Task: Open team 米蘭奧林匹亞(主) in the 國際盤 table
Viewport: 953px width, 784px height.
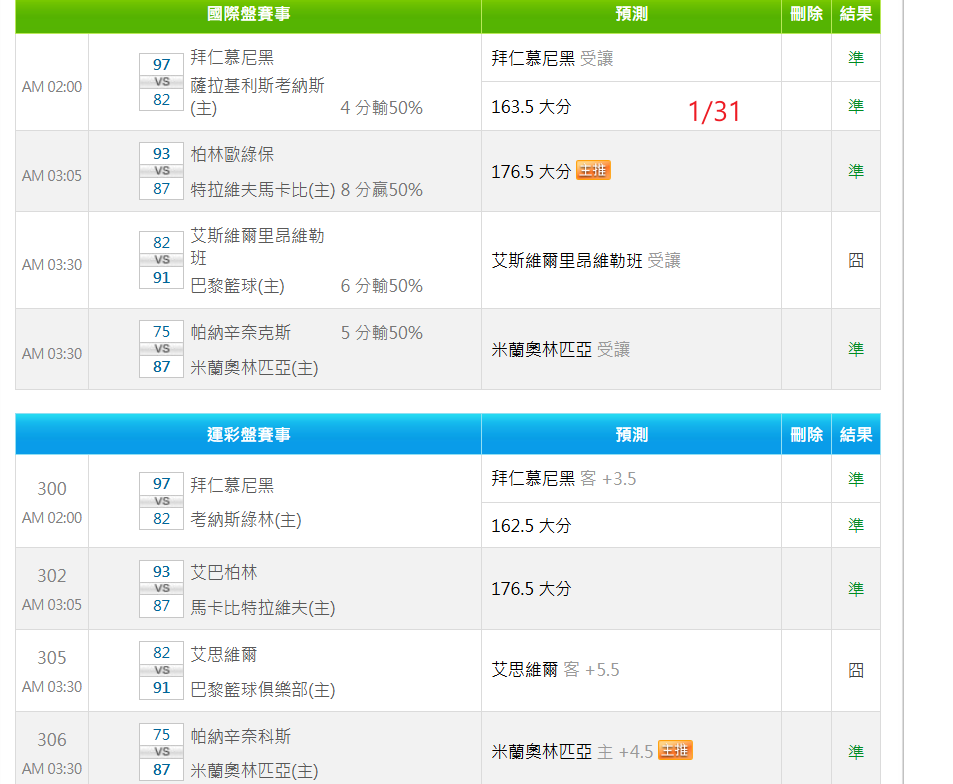Action: click(254, 368)
